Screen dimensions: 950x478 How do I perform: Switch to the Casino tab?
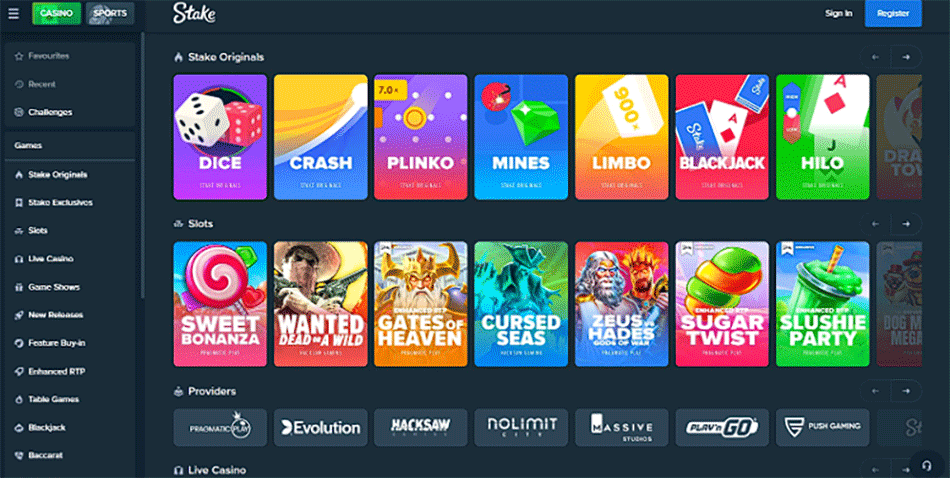pyautogui.click(x=56, y=13)
